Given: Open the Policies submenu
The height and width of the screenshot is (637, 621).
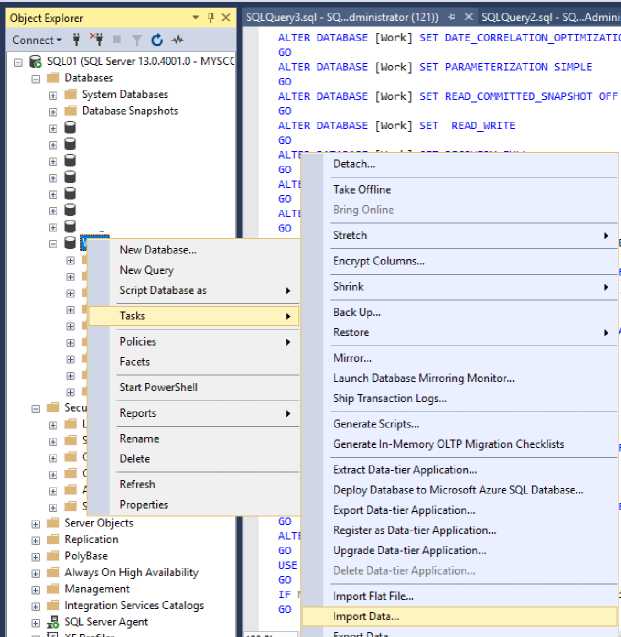Looking at the screenshot, I should (194, 342).
